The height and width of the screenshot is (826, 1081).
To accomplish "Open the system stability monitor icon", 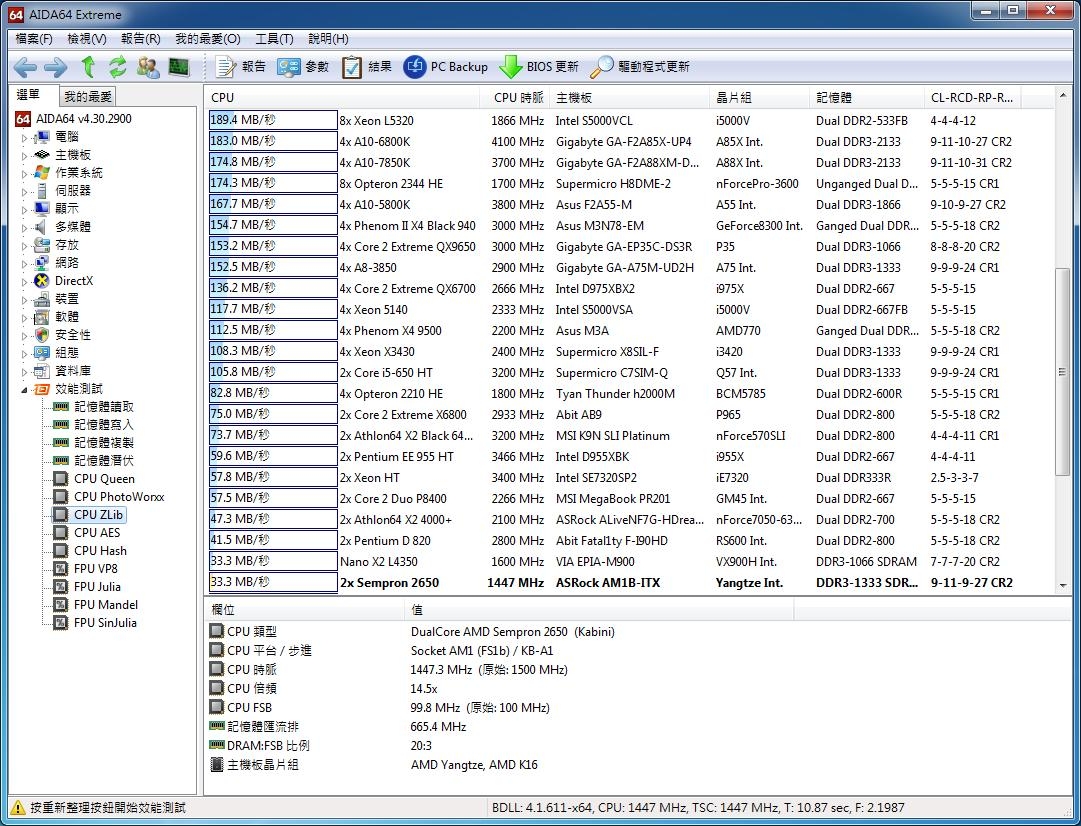I will pyautogui.click(x=179, y=67).
